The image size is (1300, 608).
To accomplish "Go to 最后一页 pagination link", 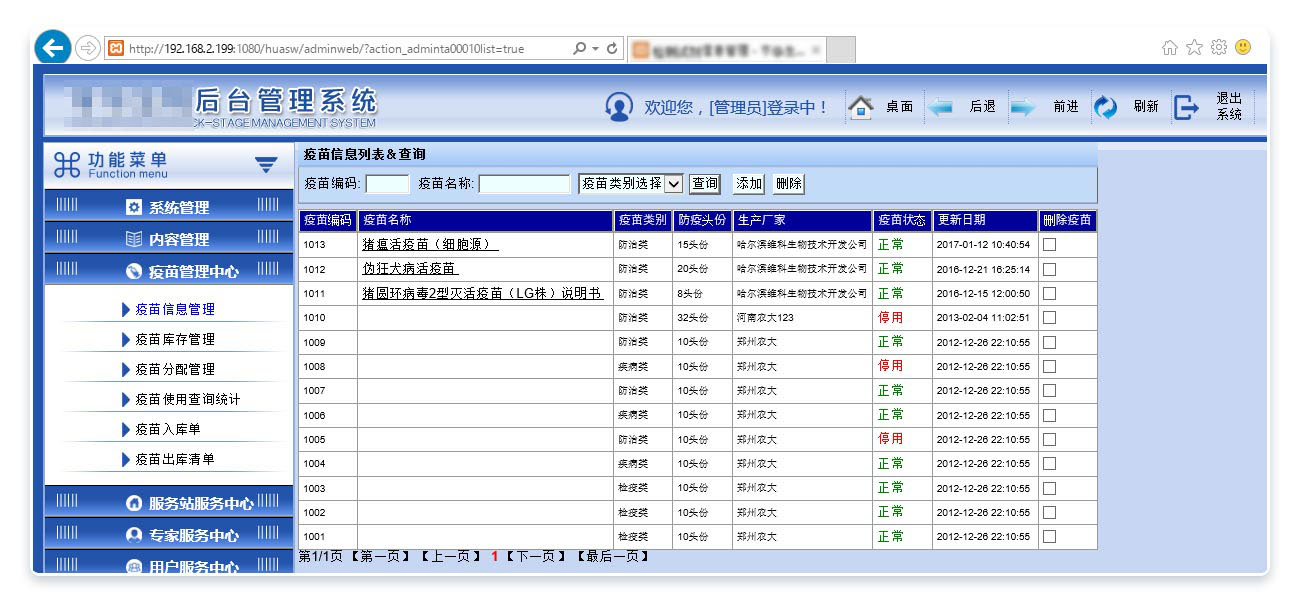I will (611, 556).
